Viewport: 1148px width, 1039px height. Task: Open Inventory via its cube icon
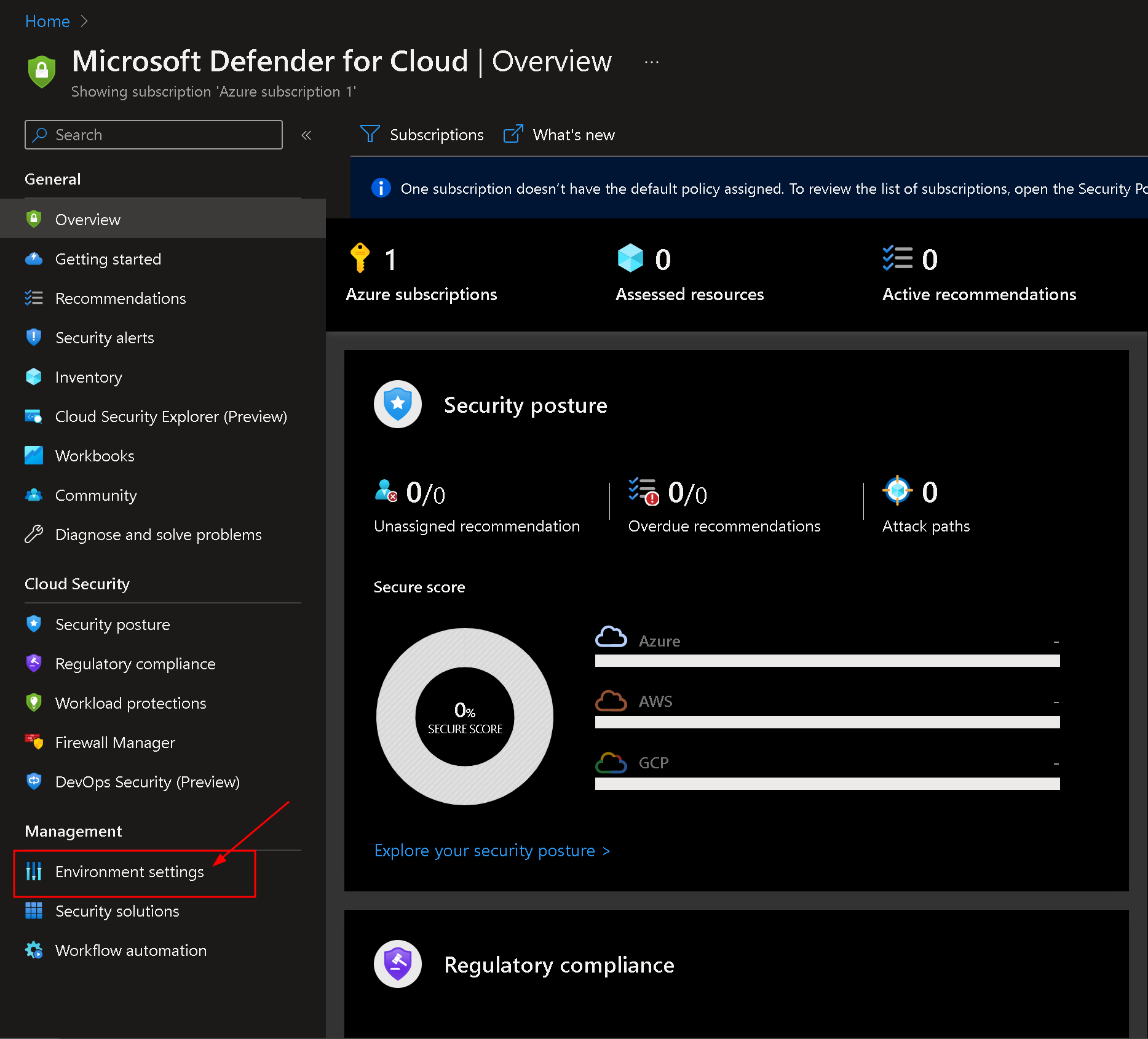(x=34, y=377)
